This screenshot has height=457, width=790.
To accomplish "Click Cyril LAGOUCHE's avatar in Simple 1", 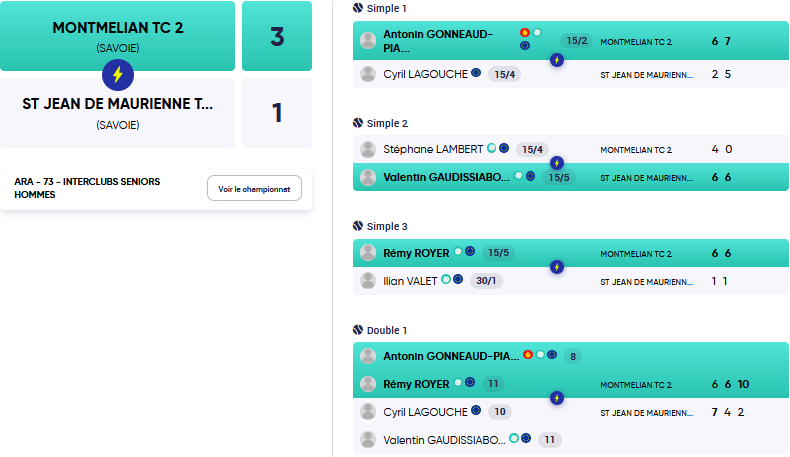I will tap(368, 74).
